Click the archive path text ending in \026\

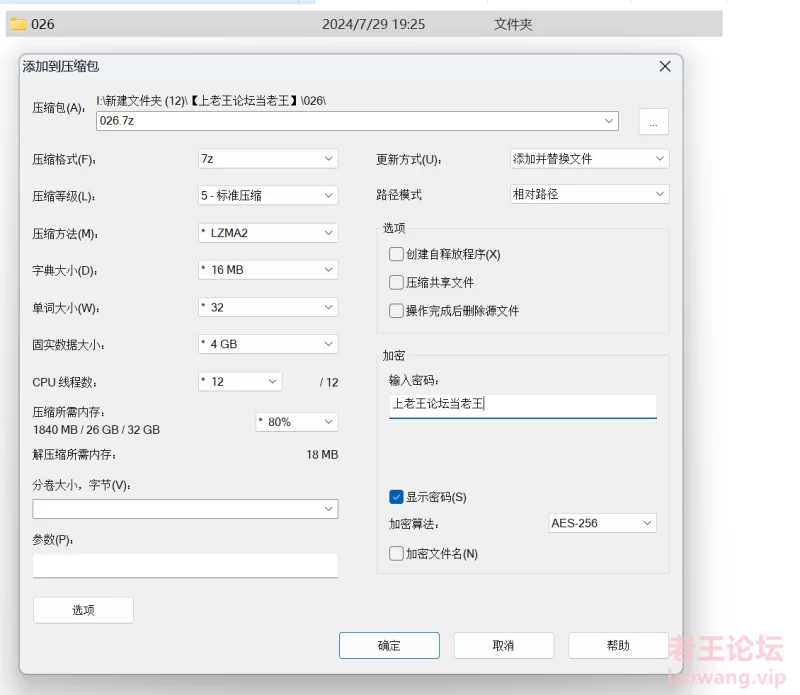pyautogui.click(x=211, y=101)
